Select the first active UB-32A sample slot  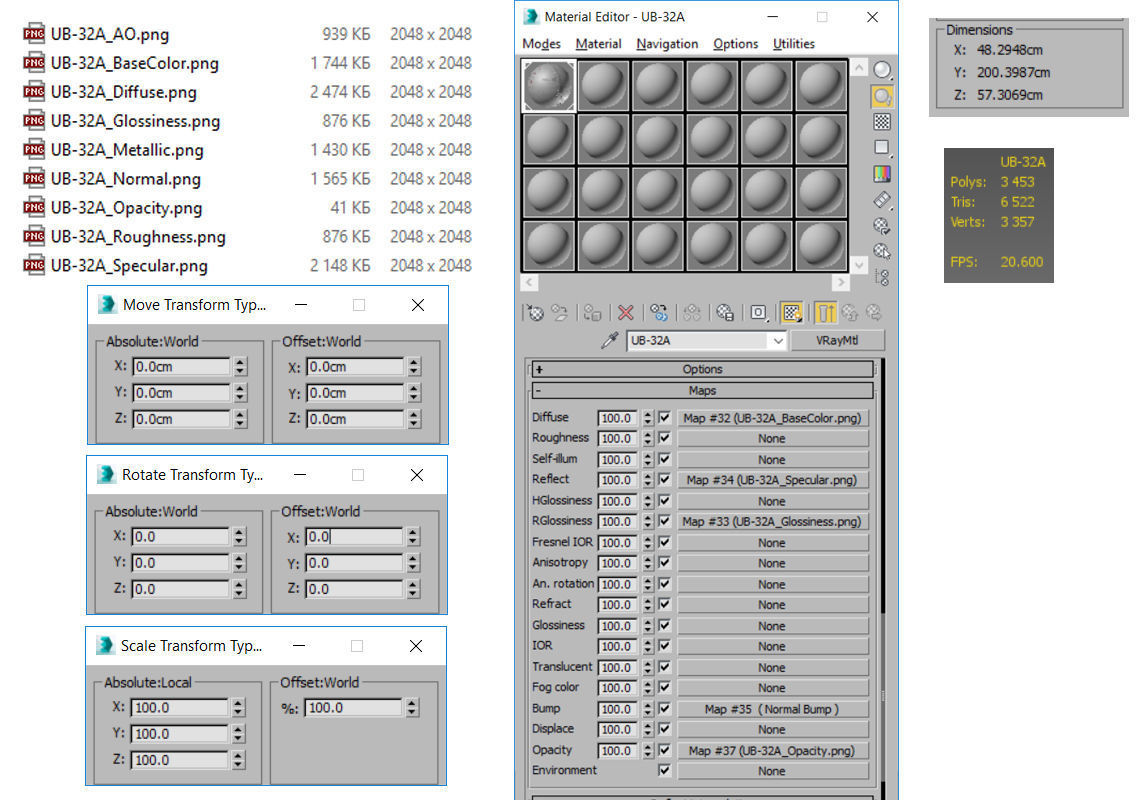pyautogui.click(x=549, y=86)
